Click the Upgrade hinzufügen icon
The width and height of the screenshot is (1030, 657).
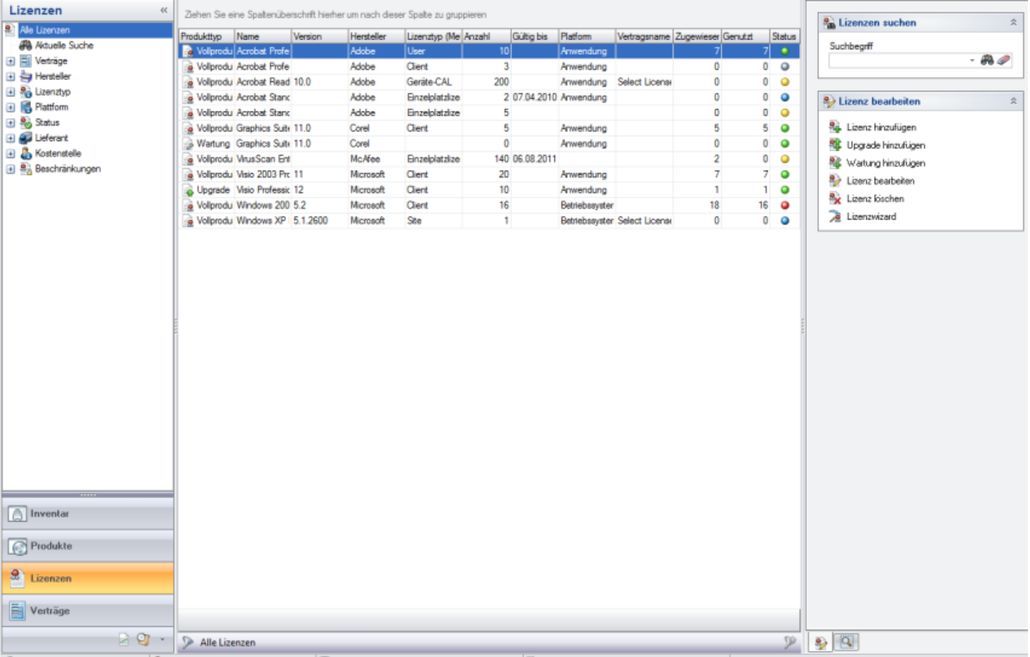[x=833, y=143]
